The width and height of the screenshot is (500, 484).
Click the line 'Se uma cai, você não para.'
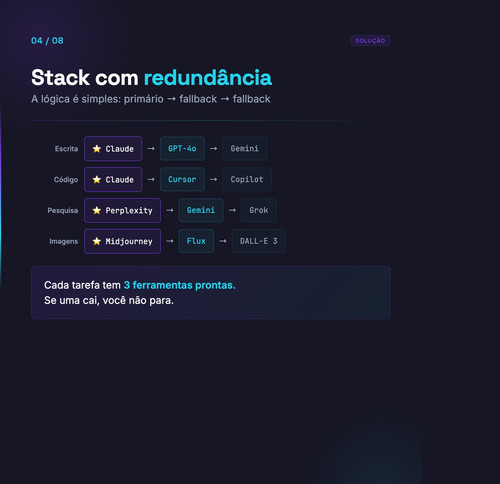[109, 300]
